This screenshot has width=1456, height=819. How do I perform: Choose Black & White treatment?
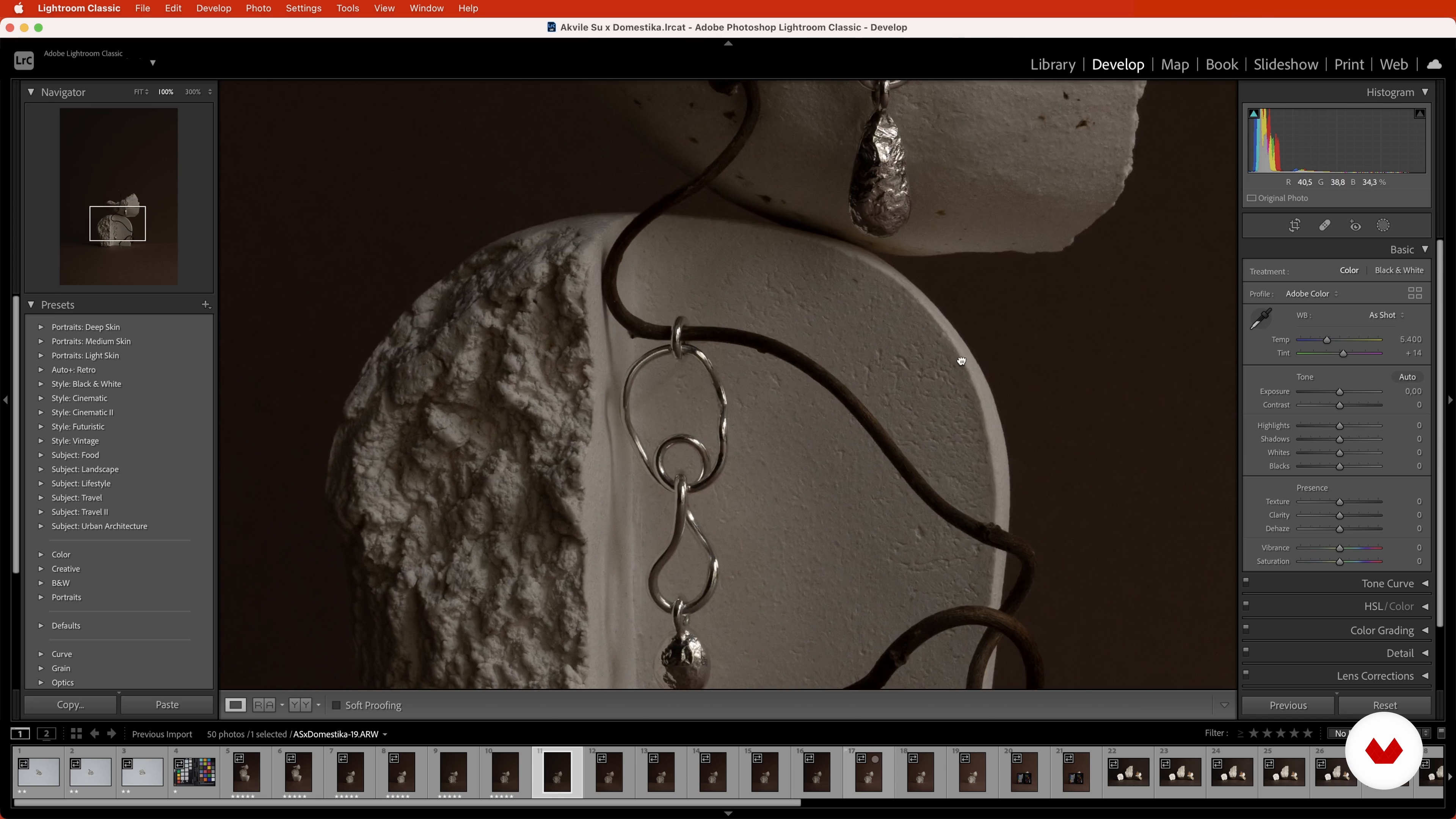coord(1399,271)
